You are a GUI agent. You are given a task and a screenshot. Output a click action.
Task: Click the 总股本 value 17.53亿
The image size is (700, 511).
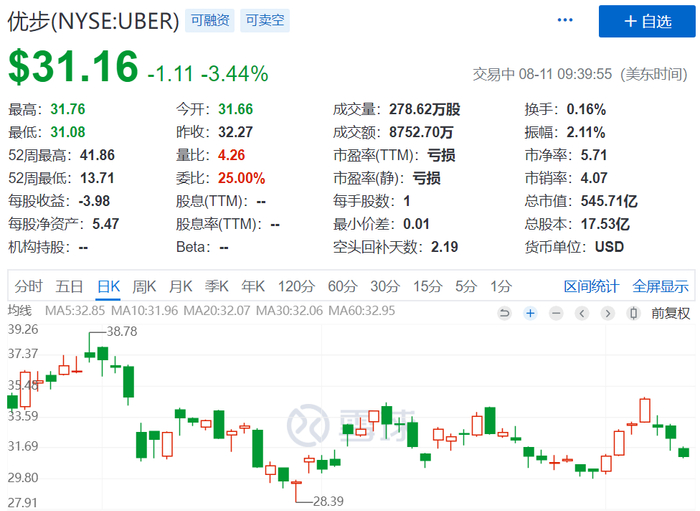pos(605,224)
